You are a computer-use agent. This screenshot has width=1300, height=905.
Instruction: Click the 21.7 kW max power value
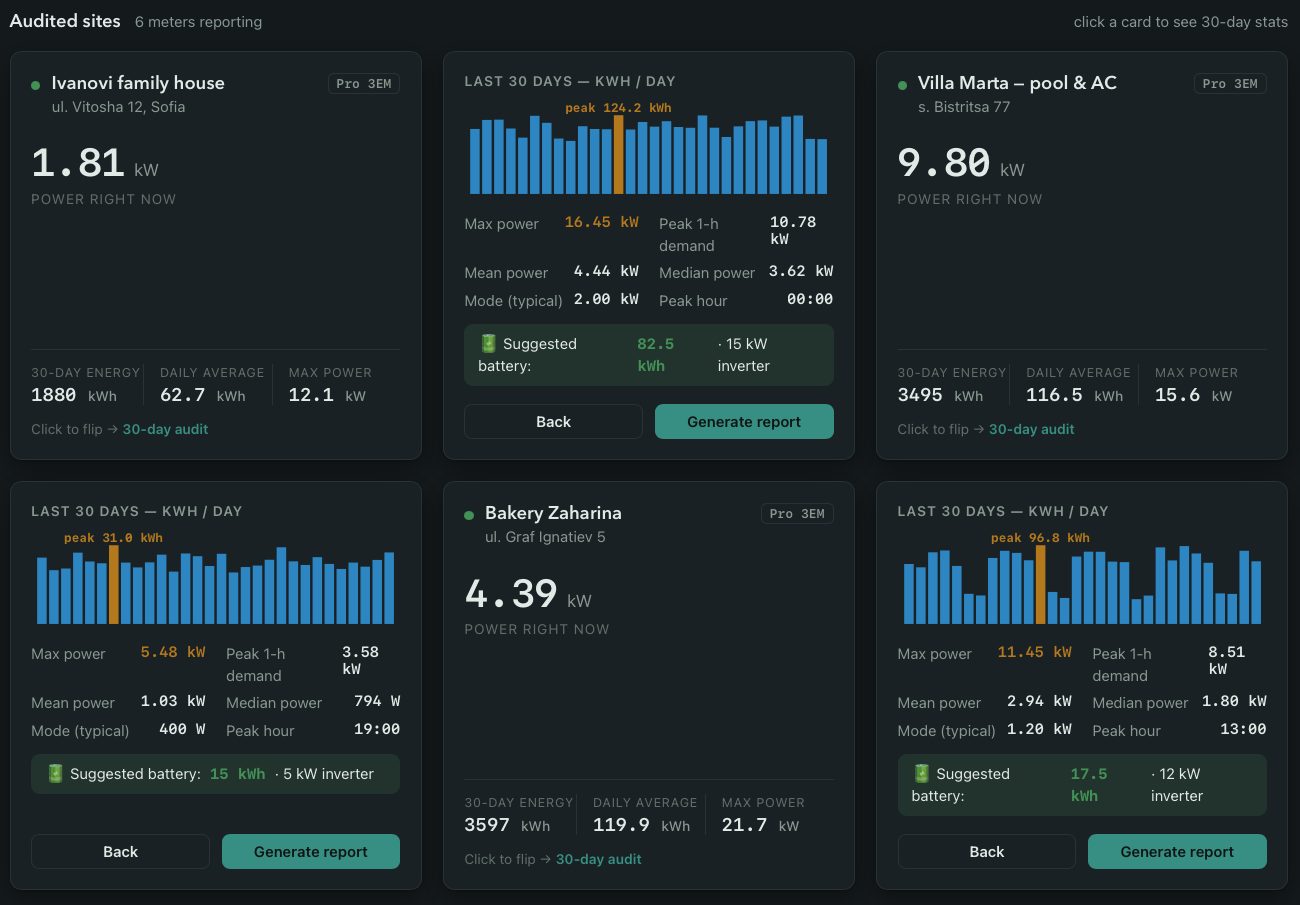(x=760, y=825)
